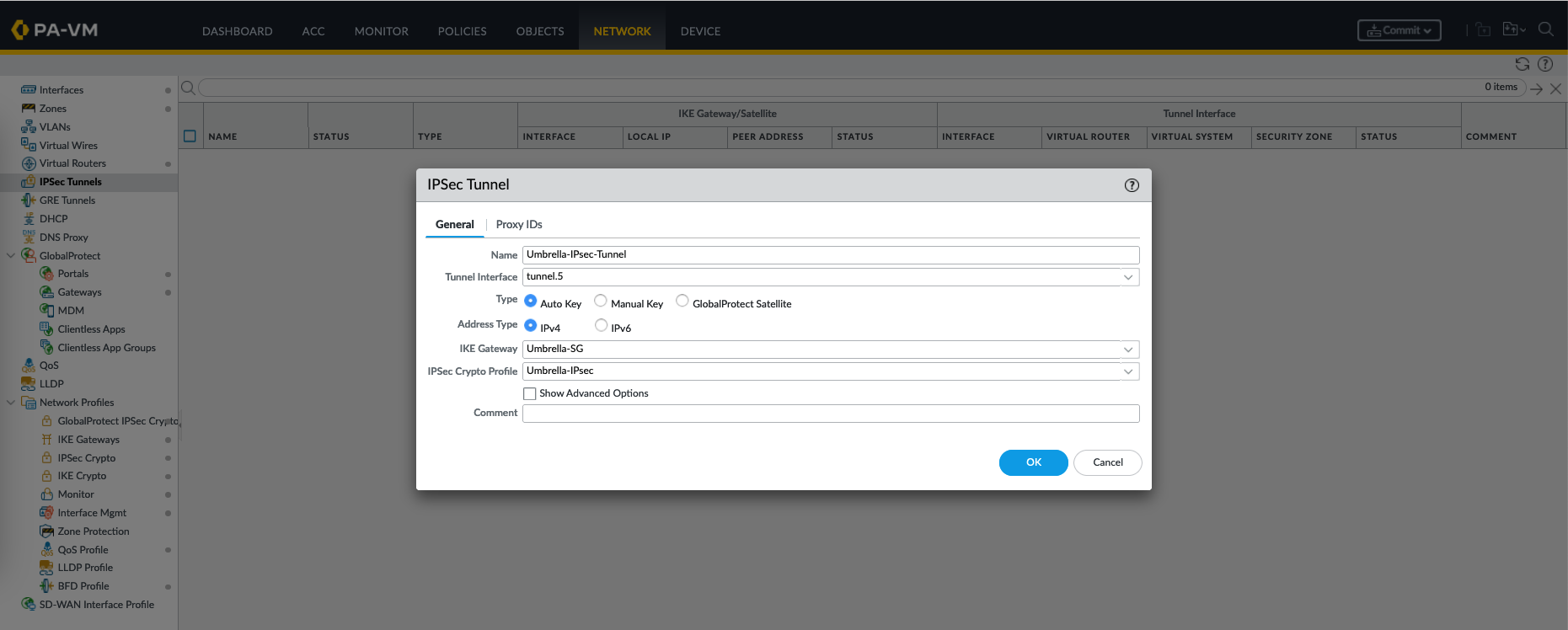Click the refresh icon above the table

pos(1522,64)
